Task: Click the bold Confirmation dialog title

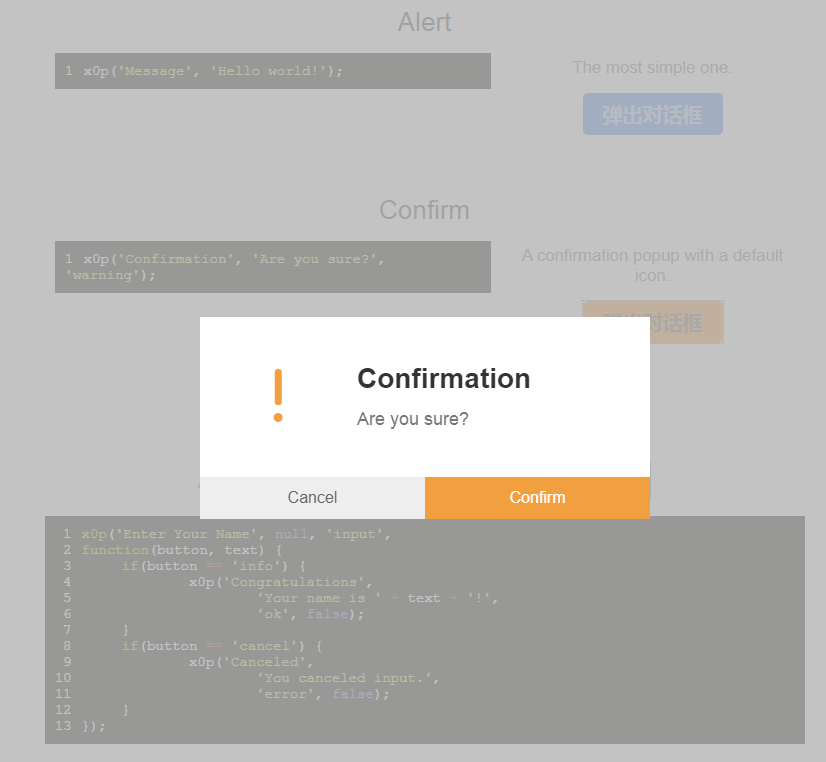Action: 444,379
